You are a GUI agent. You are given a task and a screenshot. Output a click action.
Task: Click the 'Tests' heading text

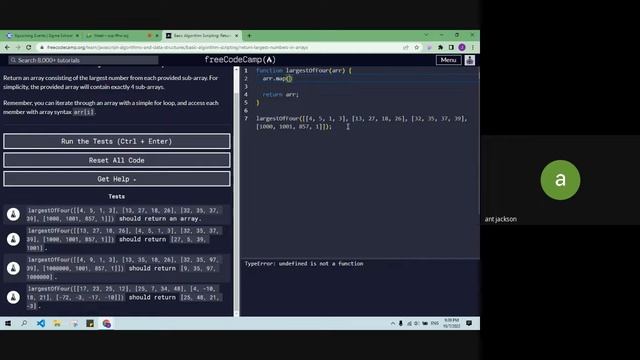click(x=117, y=196)
